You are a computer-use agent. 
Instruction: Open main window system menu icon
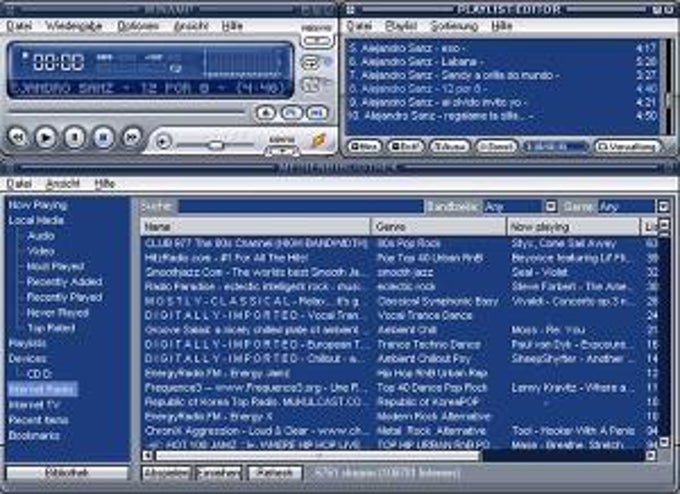pyautogui.click(x=8, y=9)
